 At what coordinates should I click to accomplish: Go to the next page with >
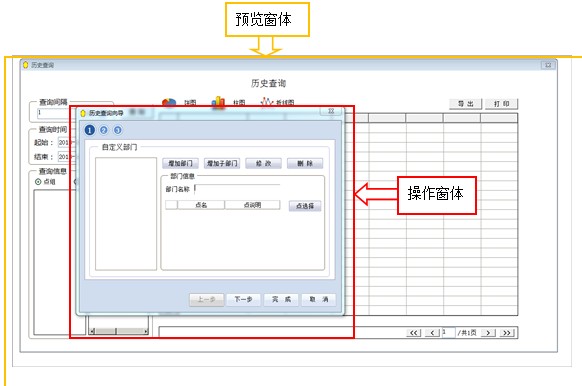(488, 333)
